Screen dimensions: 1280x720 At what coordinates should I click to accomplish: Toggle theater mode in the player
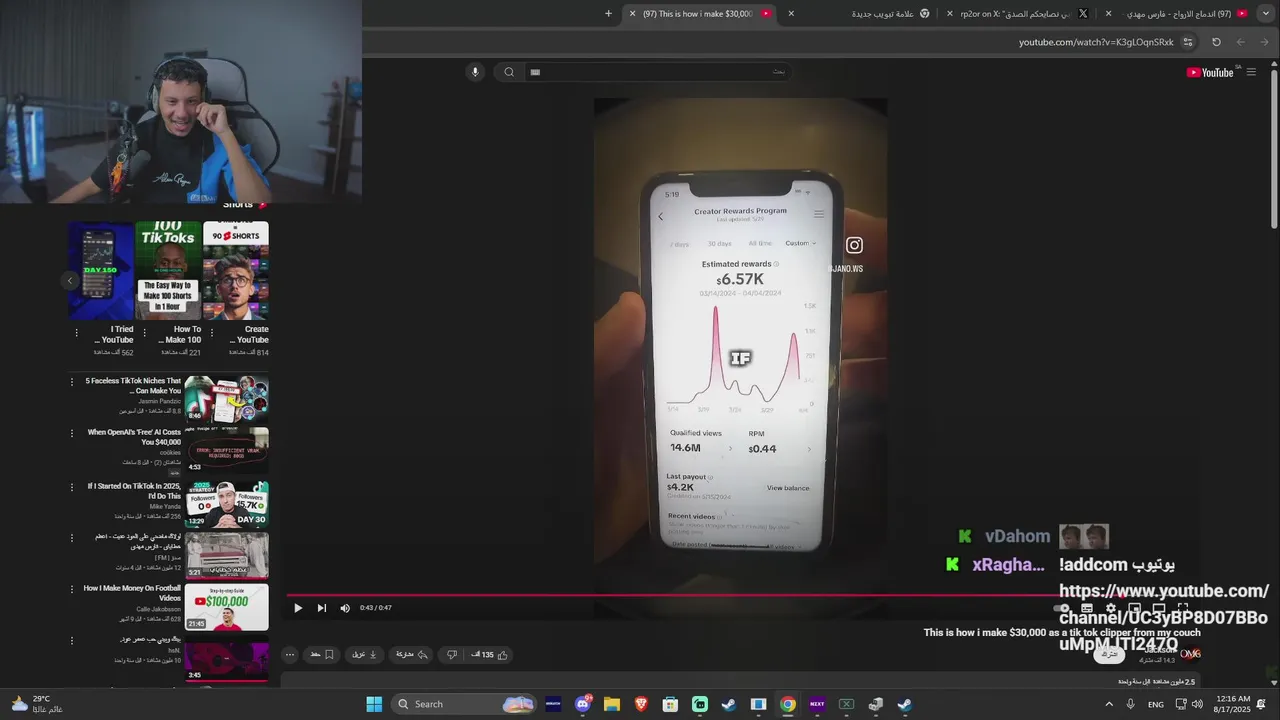tap(1158, 608)
